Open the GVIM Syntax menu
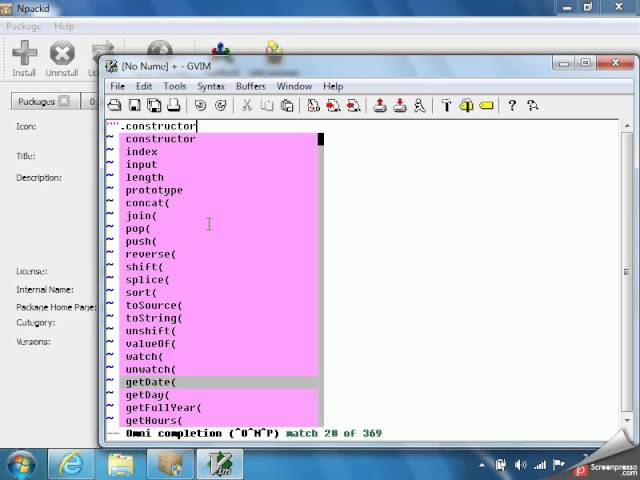 coord(211,87)
